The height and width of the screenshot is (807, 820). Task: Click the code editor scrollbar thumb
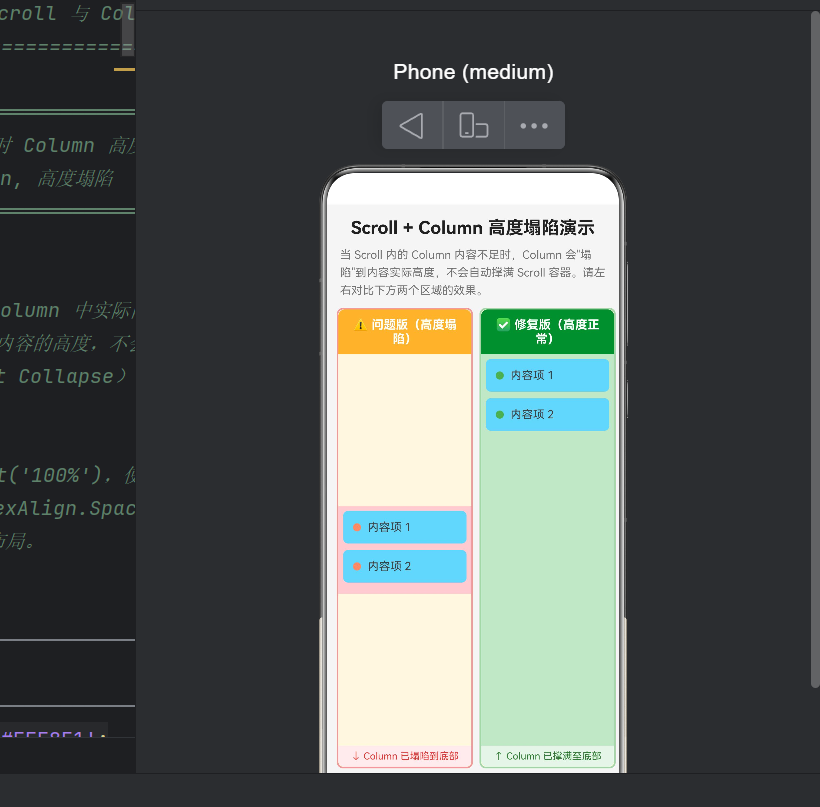tap(128, 28)
